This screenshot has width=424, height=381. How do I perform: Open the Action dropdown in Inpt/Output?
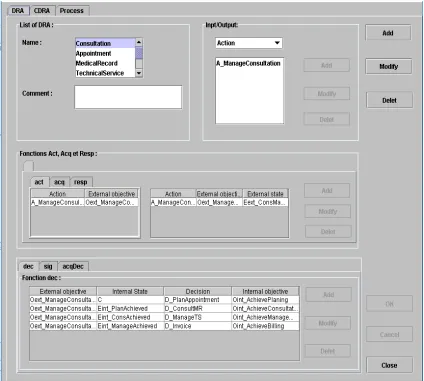pos(249,43)
